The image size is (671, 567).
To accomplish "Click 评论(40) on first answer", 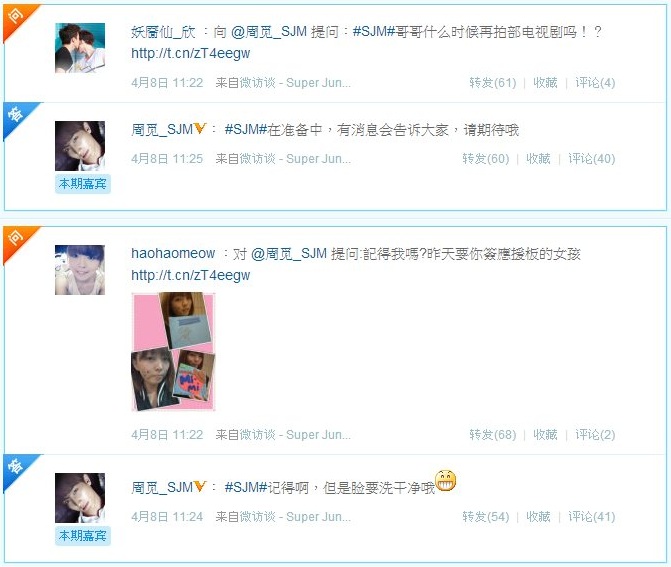I will [x=591, y=159].
